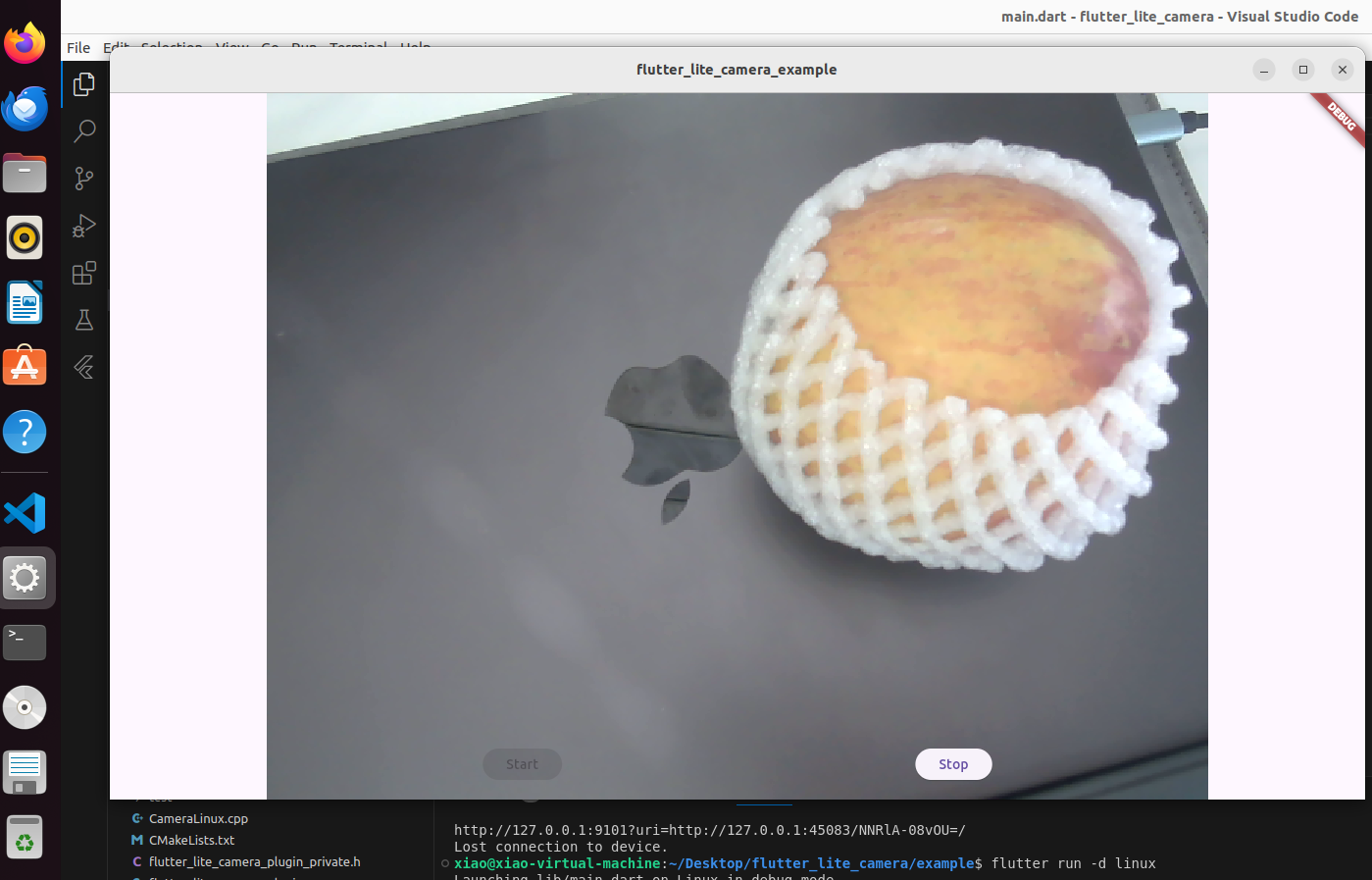Open CameraLinux.cpp in the file tree
Screen dimensions: 1372x880
point(198,818)
